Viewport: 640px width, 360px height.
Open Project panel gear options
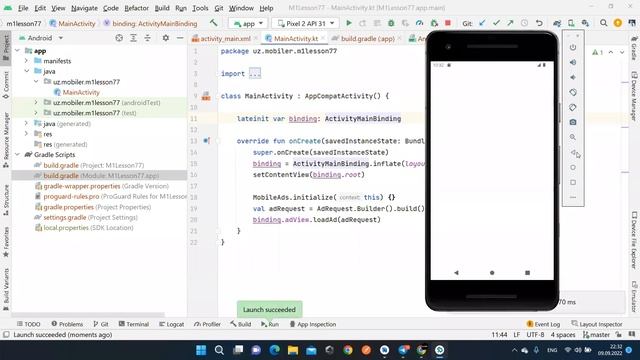click(166, 38)
